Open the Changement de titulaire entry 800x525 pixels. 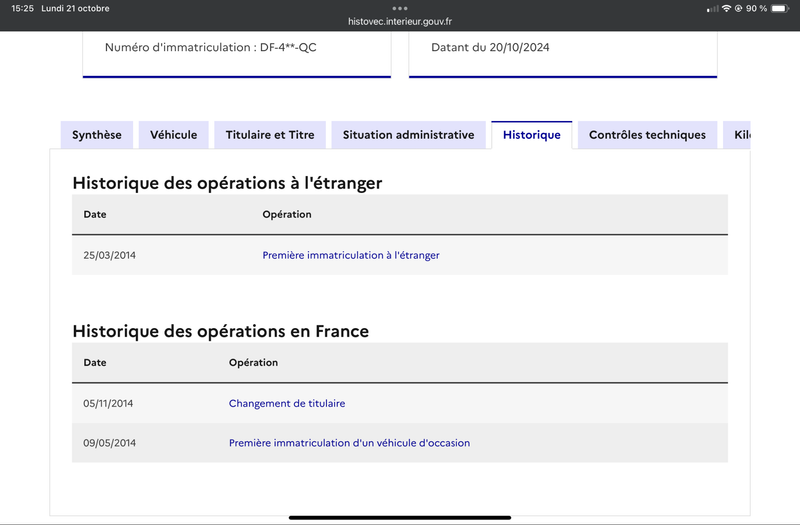(x=287, y=404)
